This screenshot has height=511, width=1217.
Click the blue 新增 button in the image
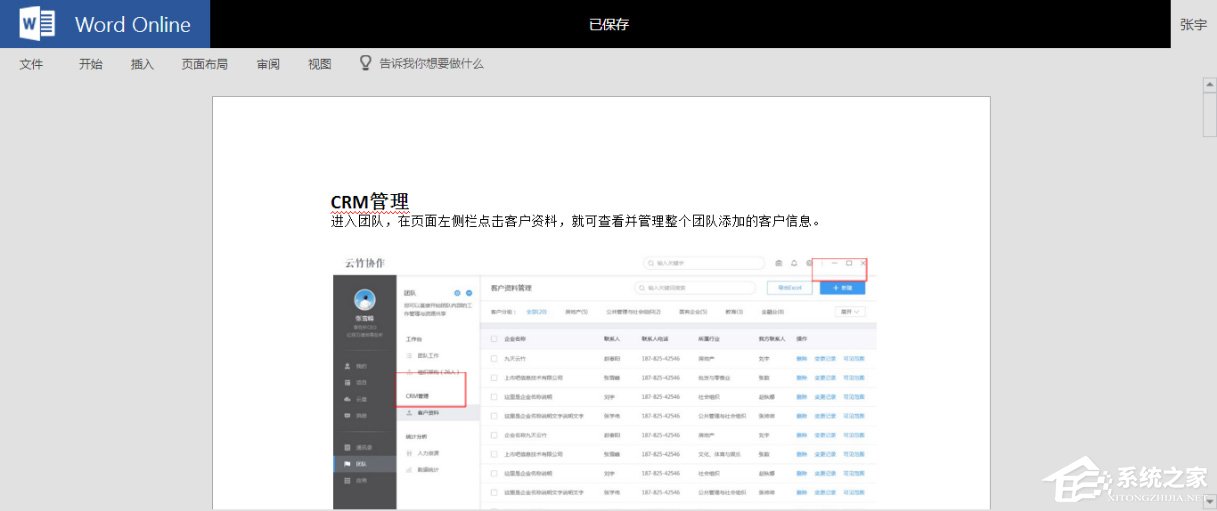click(842, 287)
